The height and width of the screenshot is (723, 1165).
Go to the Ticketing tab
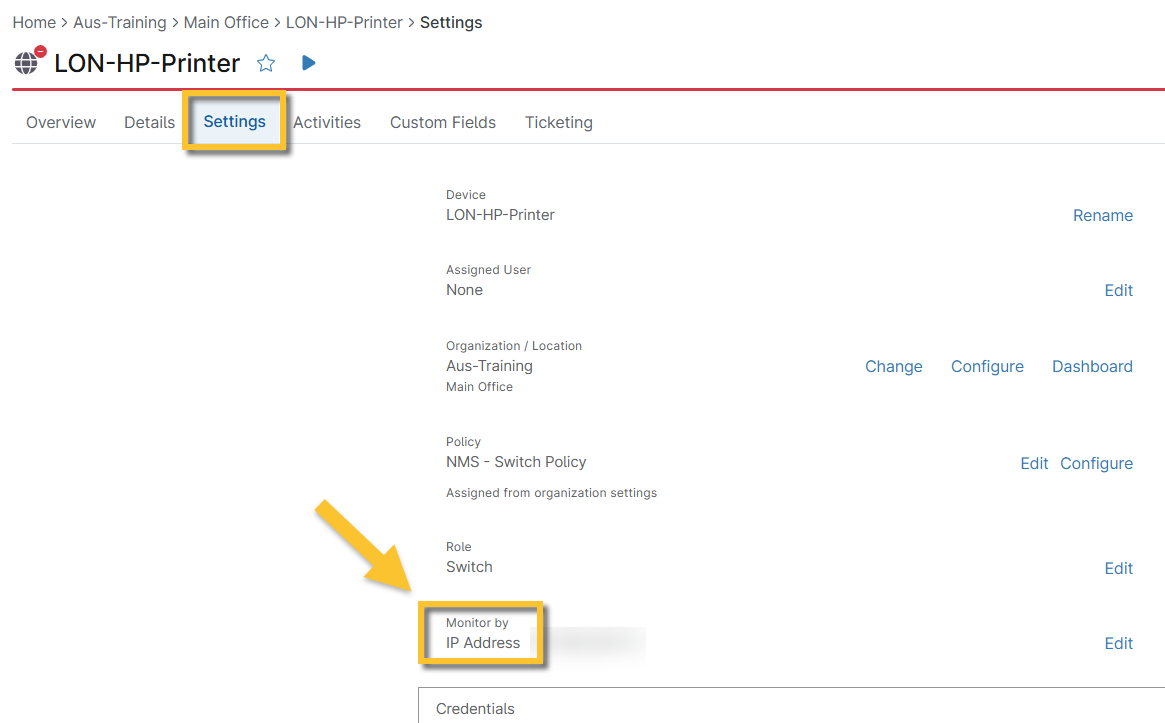coord(559,122)
